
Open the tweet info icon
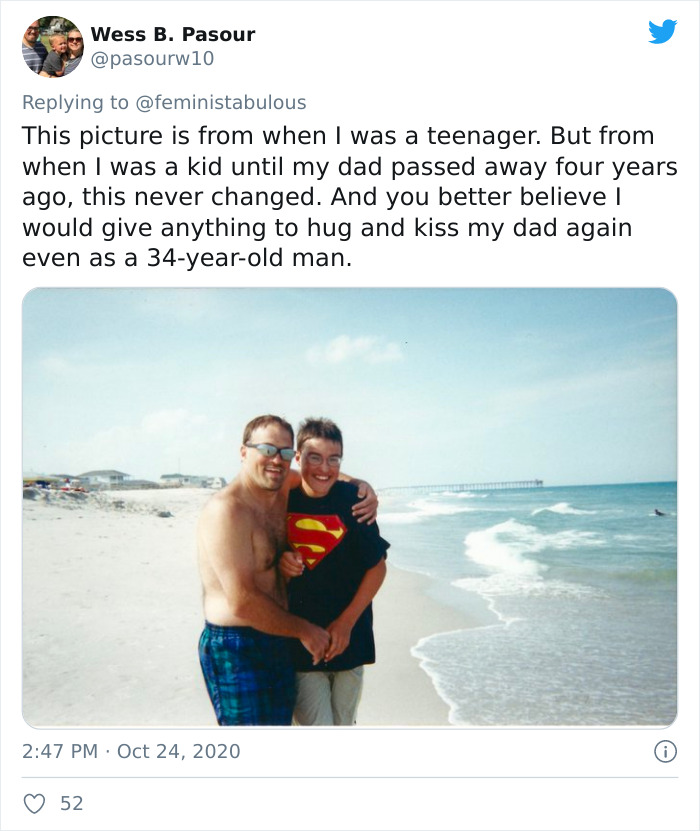[x=664, y=750]
